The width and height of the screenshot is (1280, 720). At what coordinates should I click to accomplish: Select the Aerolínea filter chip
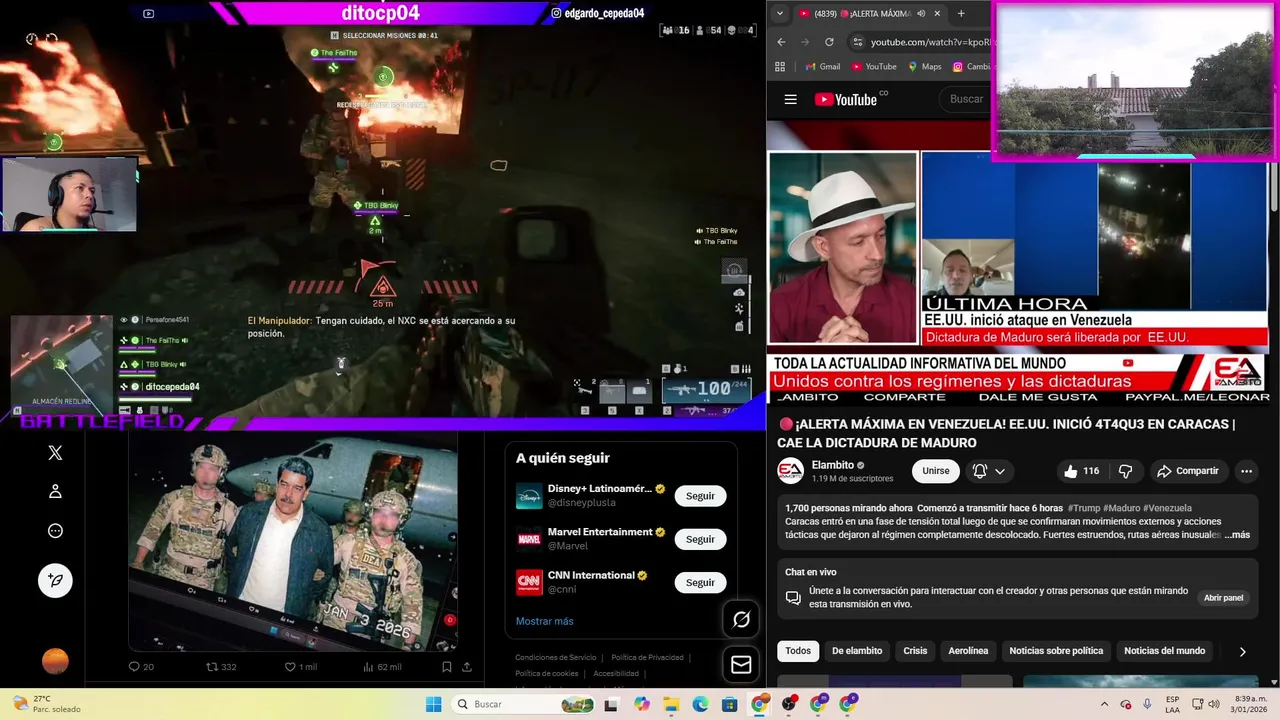point(968,651)
